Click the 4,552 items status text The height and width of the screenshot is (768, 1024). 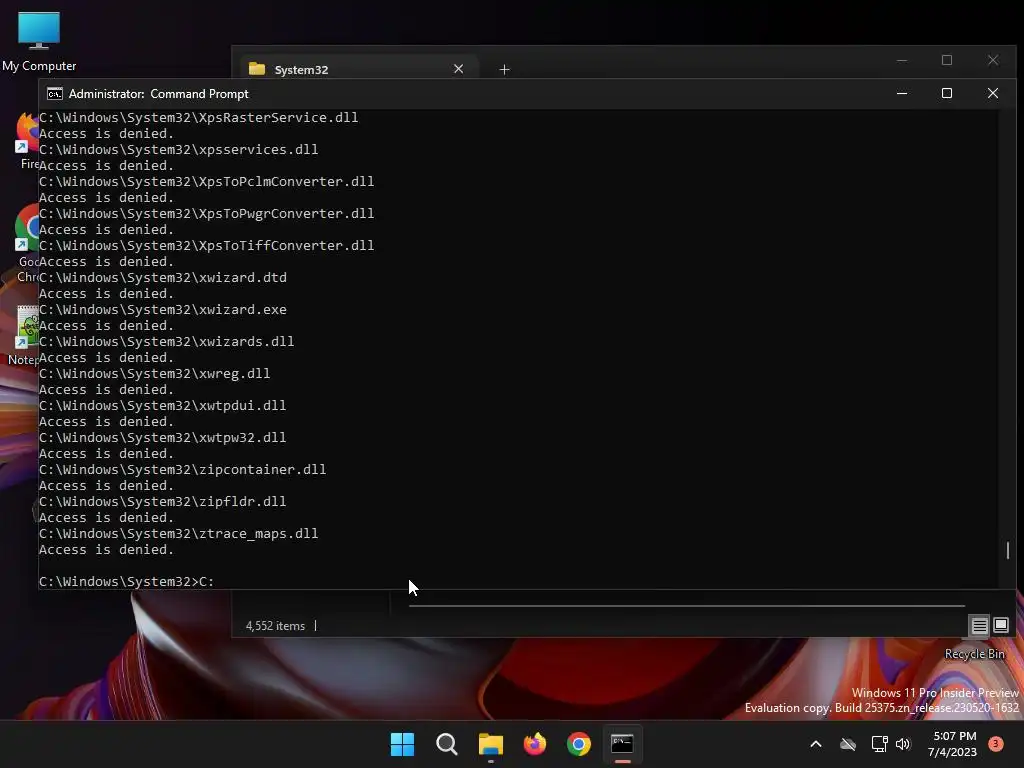275,626
